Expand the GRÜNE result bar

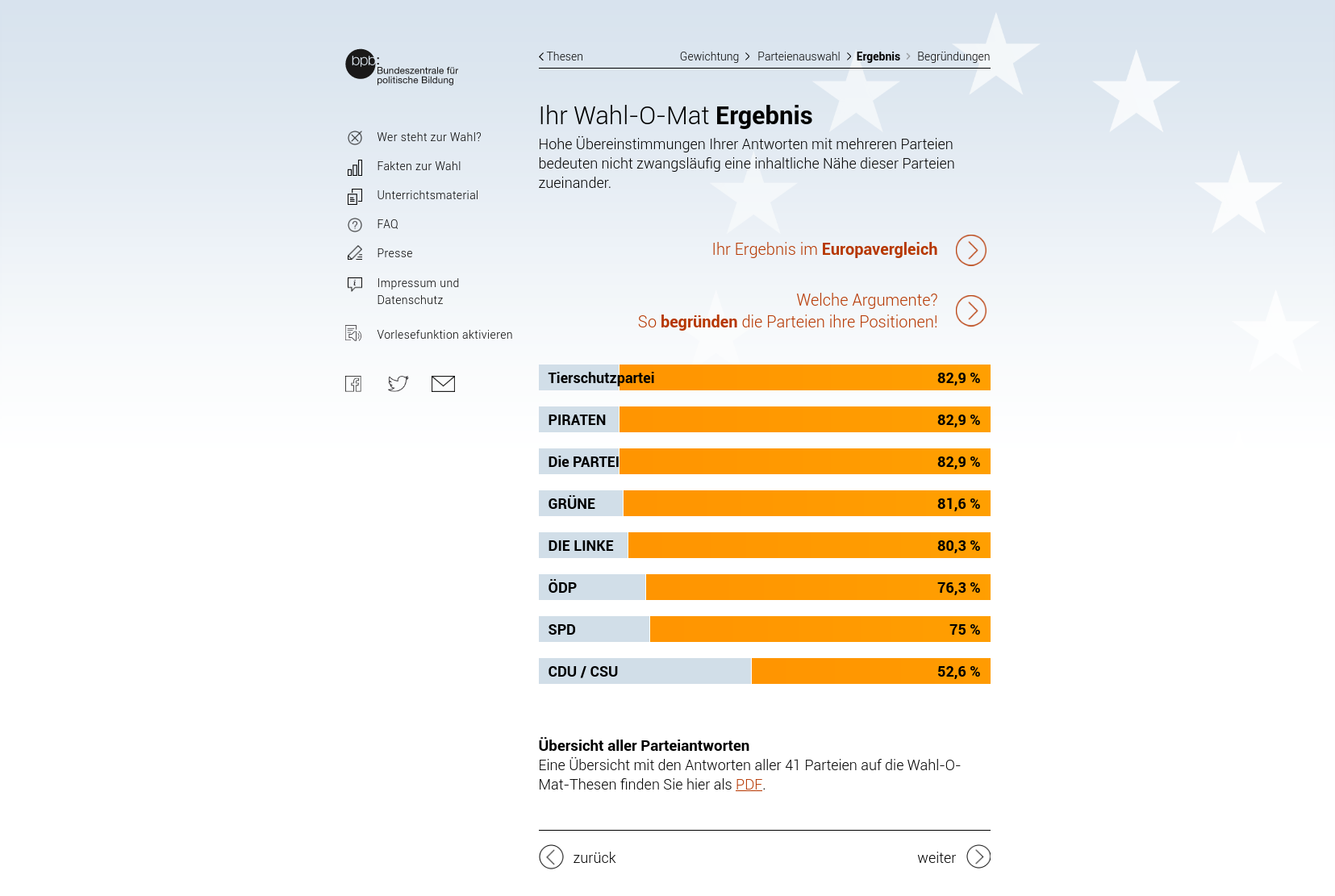[764, 503]
